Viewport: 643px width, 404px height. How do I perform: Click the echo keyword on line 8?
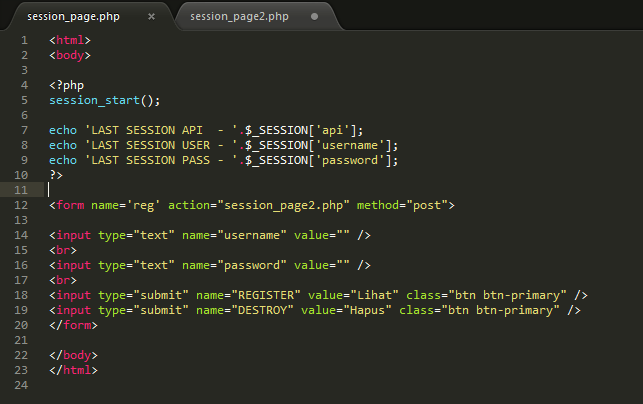[x=63, y=145]
